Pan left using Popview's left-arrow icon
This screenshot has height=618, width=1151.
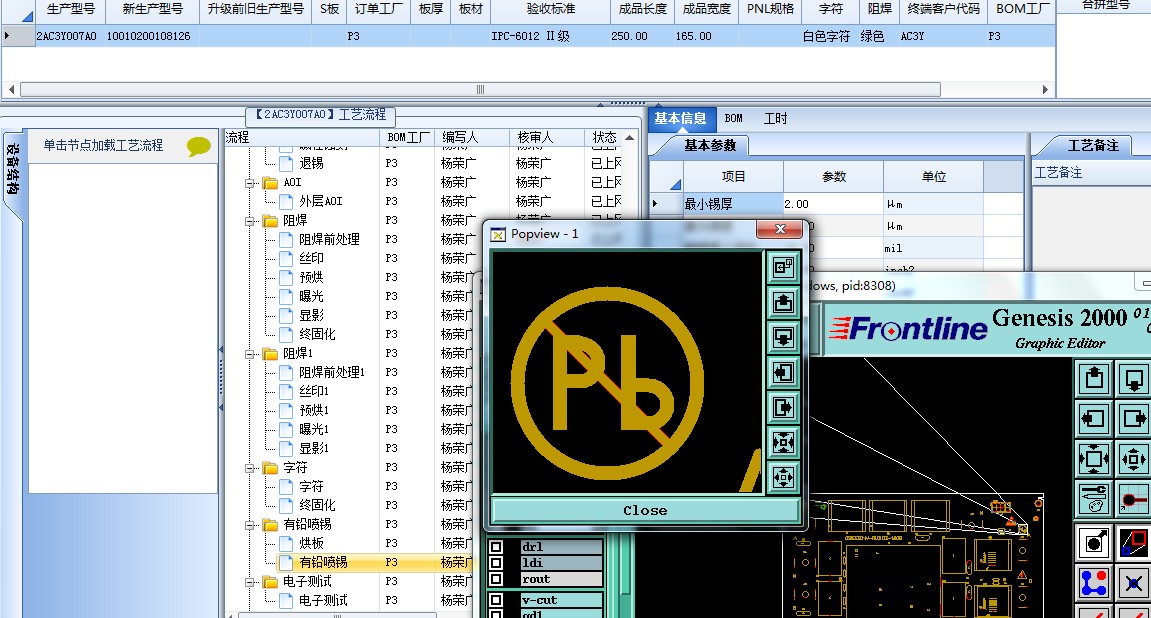tap(783, 373)
